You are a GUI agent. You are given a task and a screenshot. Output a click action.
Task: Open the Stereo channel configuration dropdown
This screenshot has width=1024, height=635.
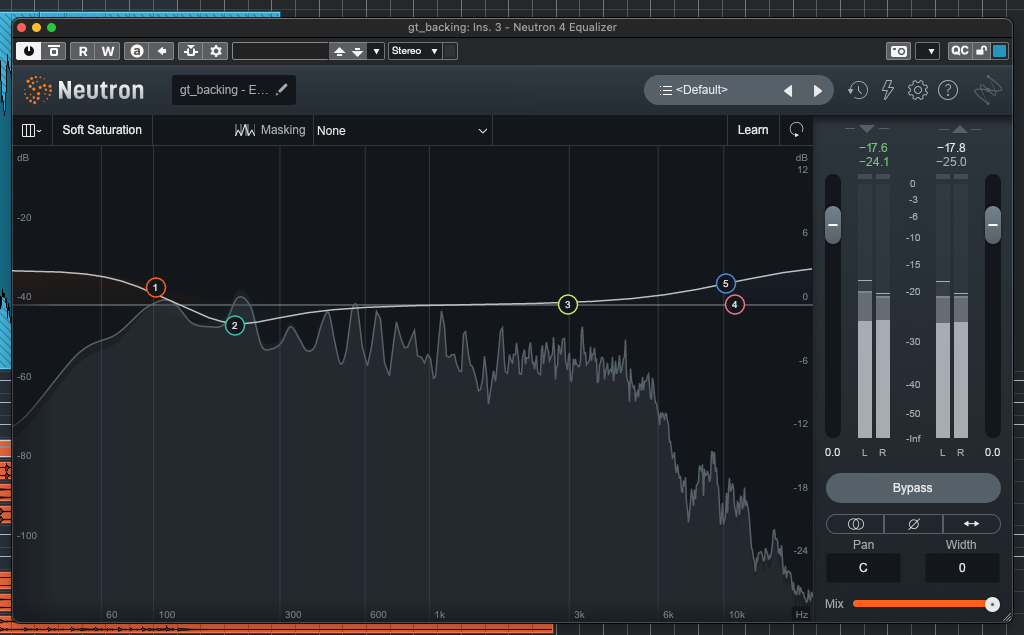point(415,51)
